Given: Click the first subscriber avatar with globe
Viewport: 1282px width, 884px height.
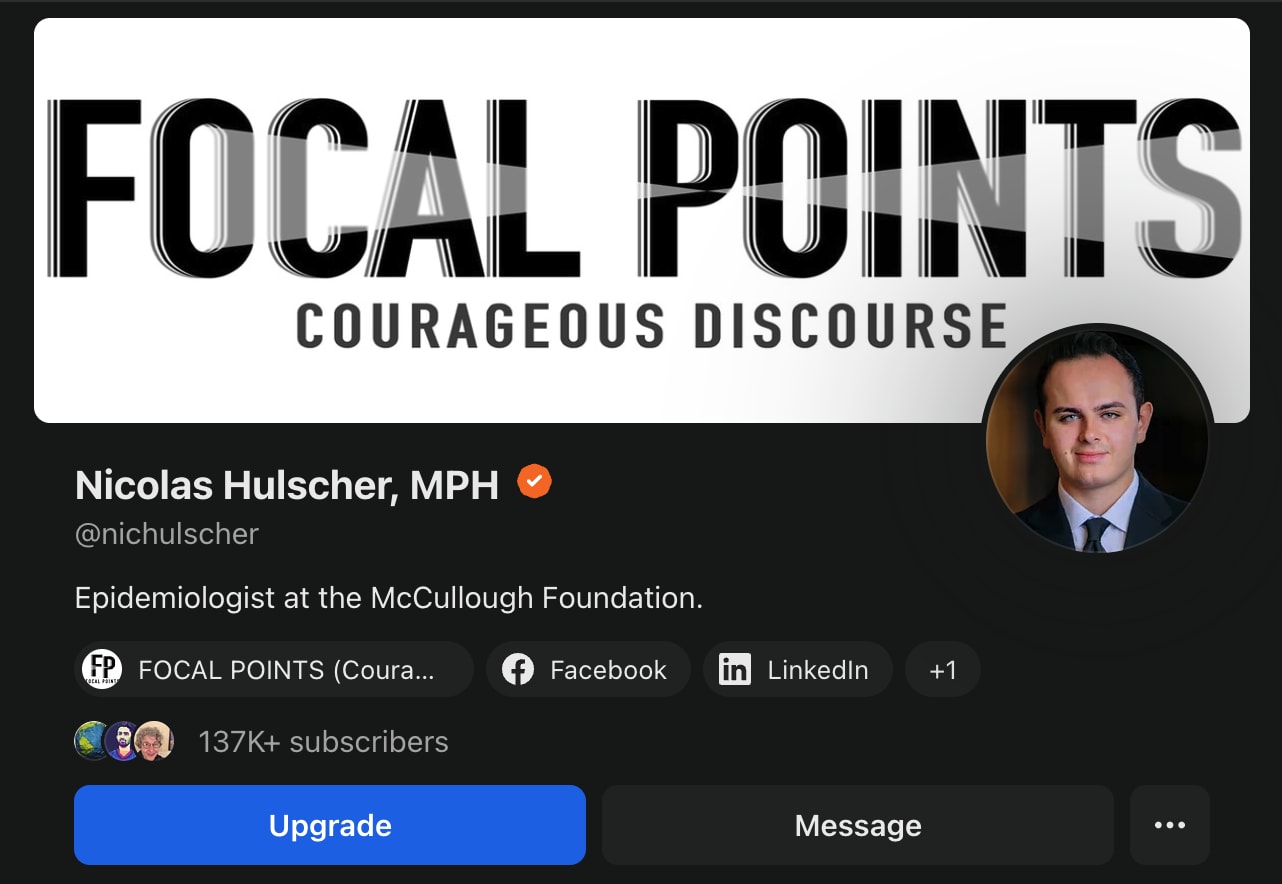Looking at the screenshot, I should click(93, 741).
